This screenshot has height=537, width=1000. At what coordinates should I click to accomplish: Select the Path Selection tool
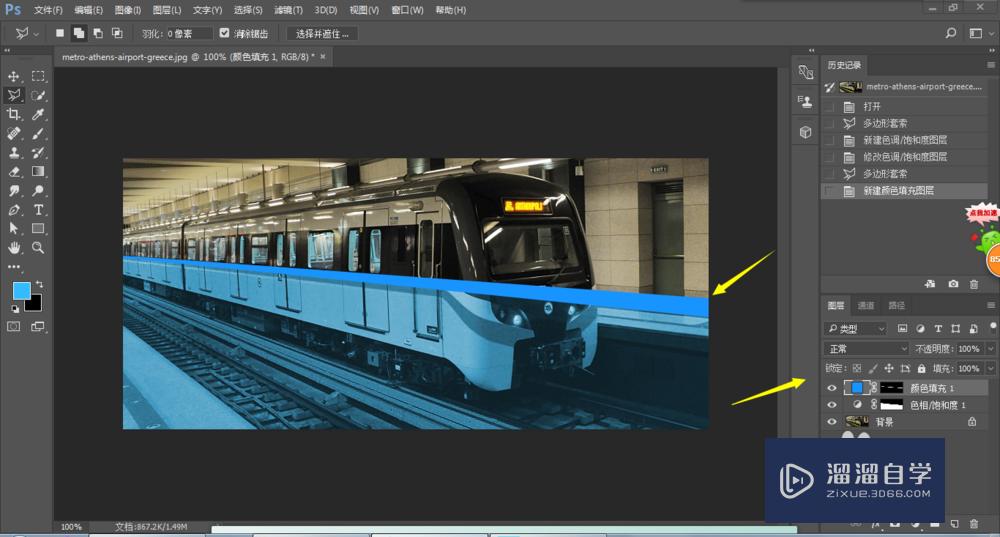[13, 228]
